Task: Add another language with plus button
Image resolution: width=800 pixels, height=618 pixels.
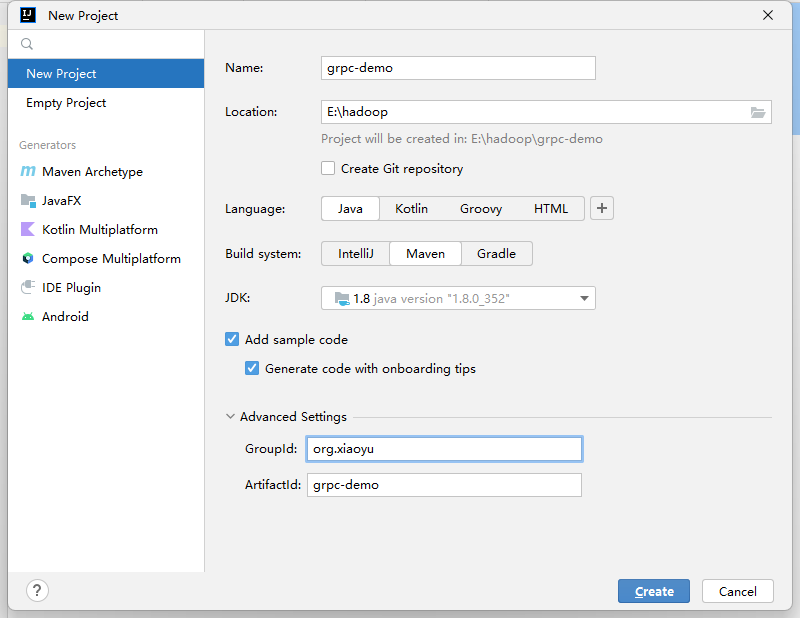Action: [602, 209]
